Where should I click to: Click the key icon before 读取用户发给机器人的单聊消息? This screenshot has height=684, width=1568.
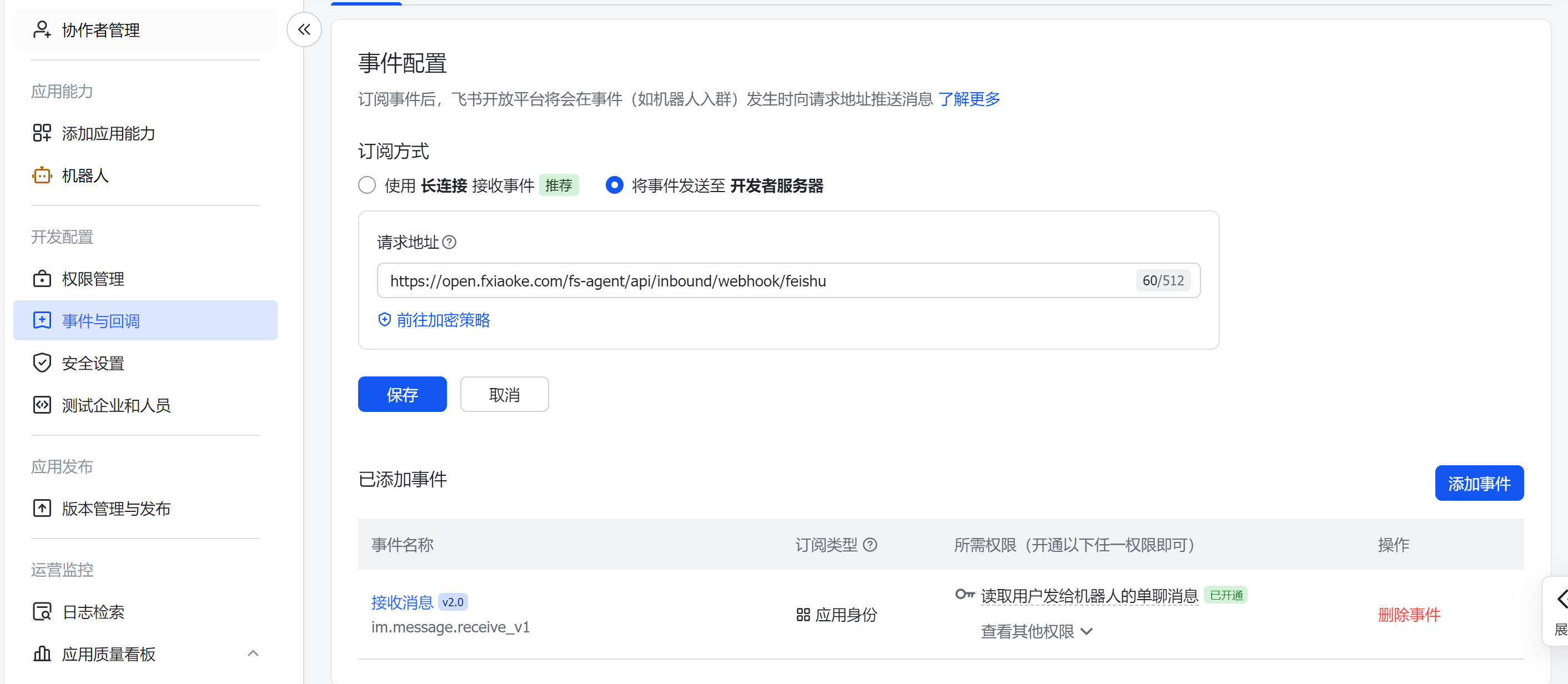pos(965,595)
